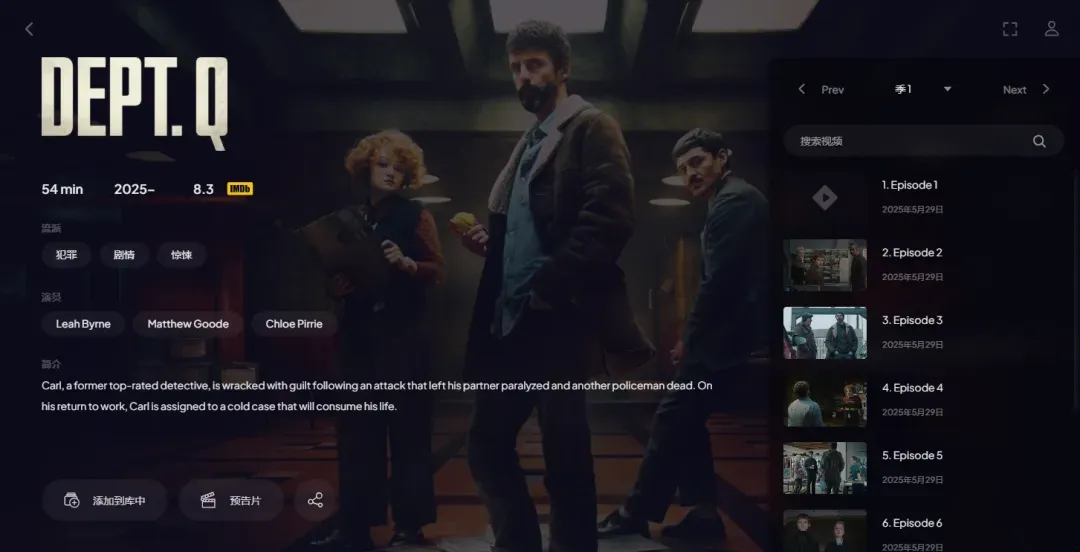1080x552 pixels.
Task: Click the search magnifier icon
Action: click(1039, 141)
